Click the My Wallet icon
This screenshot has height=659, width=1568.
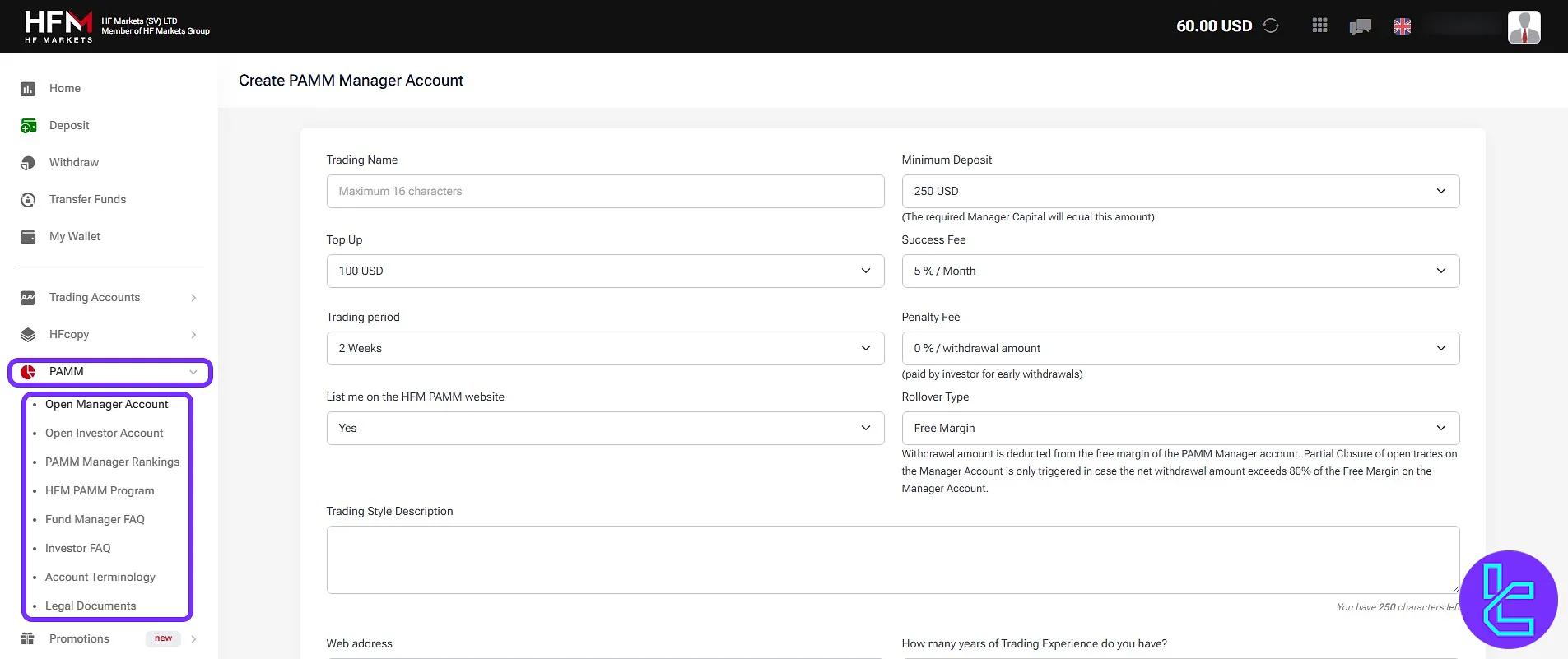[28, 237]
